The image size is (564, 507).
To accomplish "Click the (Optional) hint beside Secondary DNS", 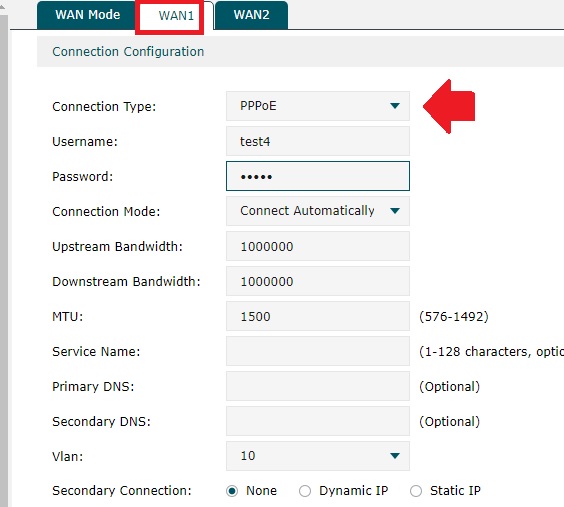I will point(450,421).
